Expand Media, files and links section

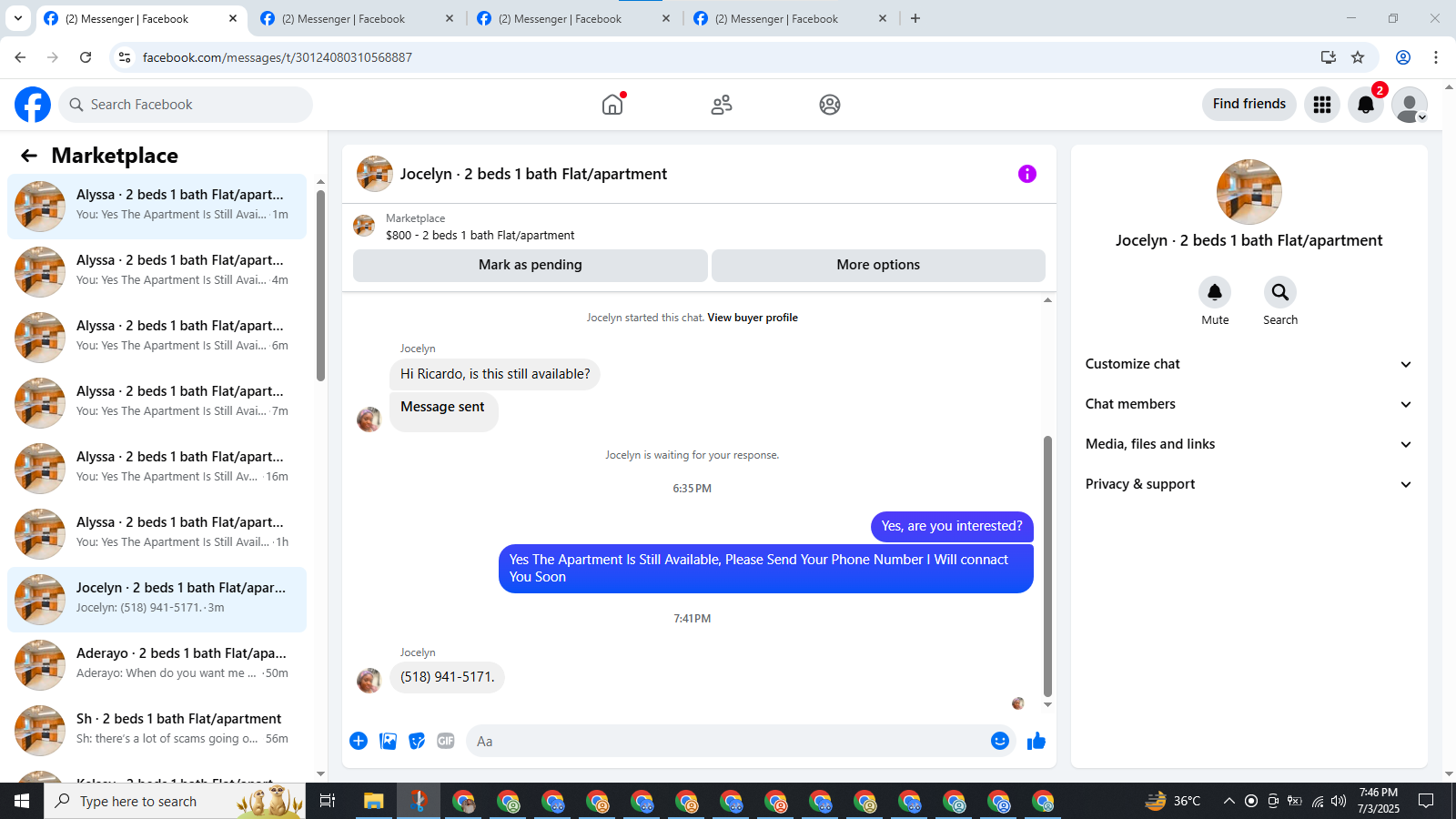tap(1249, 444)
